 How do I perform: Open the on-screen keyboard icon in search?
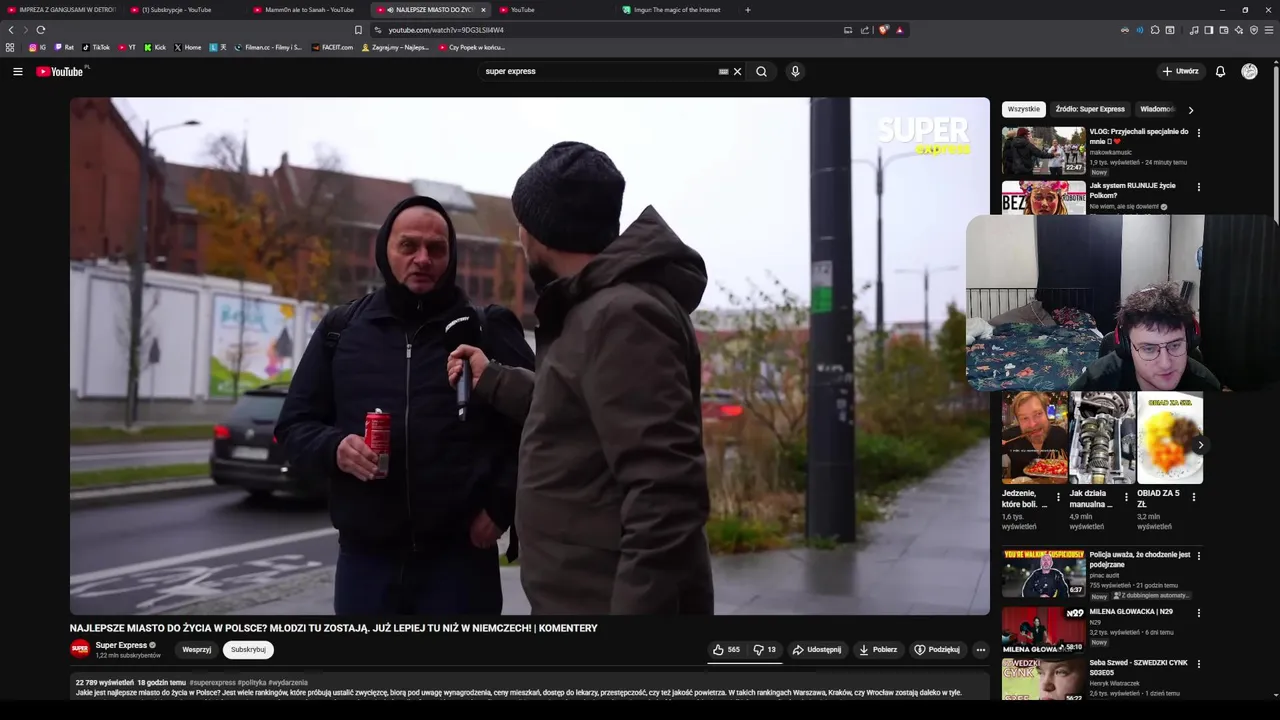(x=723, y=71)
